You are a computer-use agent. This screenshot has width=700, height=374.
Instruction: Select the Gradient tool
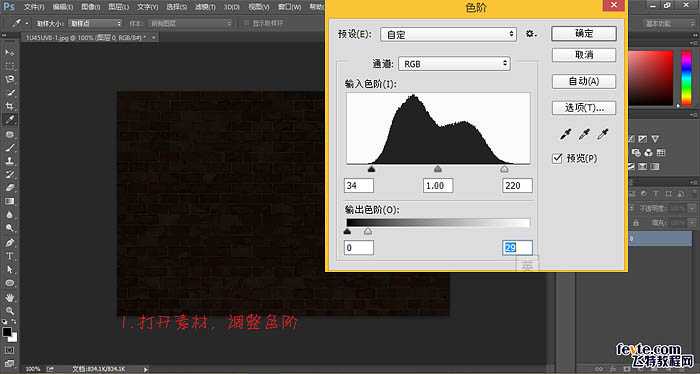[x=9, y=201]
